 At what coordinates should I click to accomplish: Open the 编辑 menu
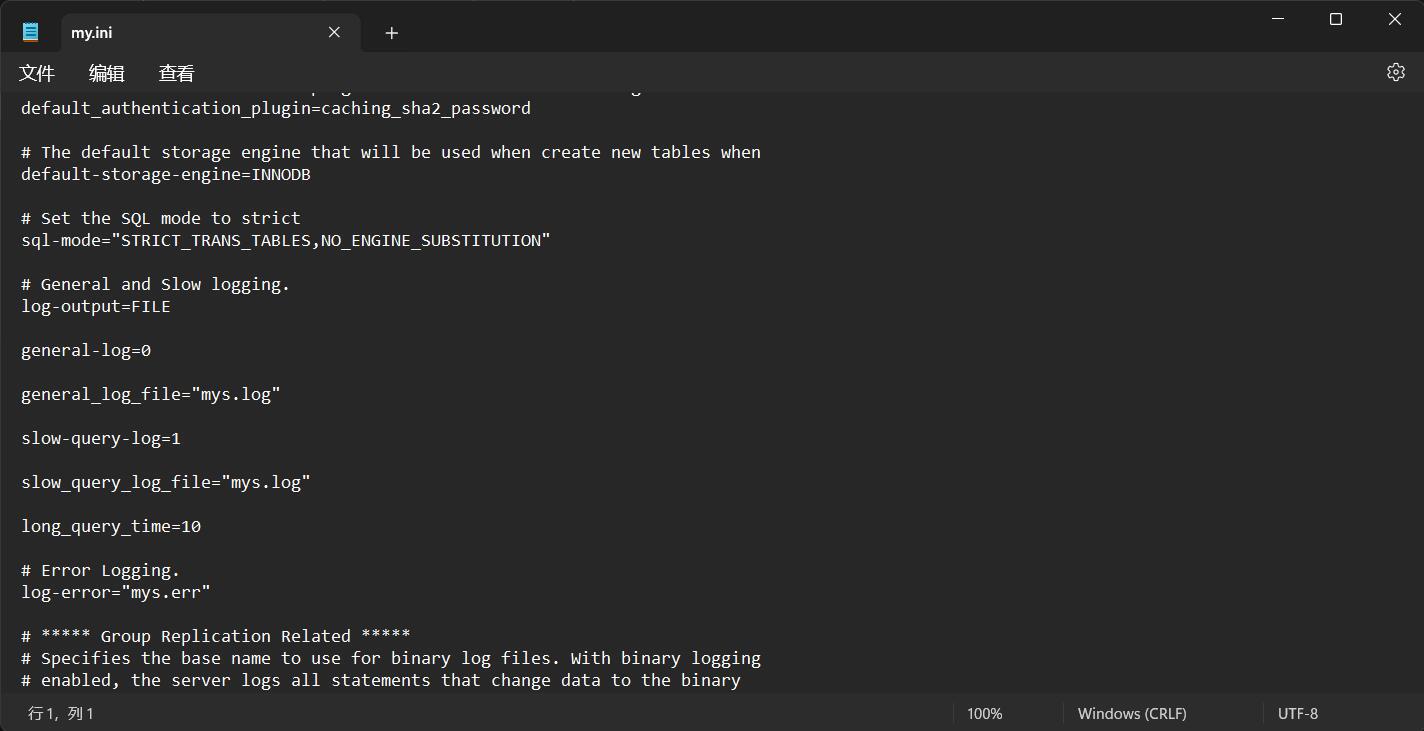[107, 73]
